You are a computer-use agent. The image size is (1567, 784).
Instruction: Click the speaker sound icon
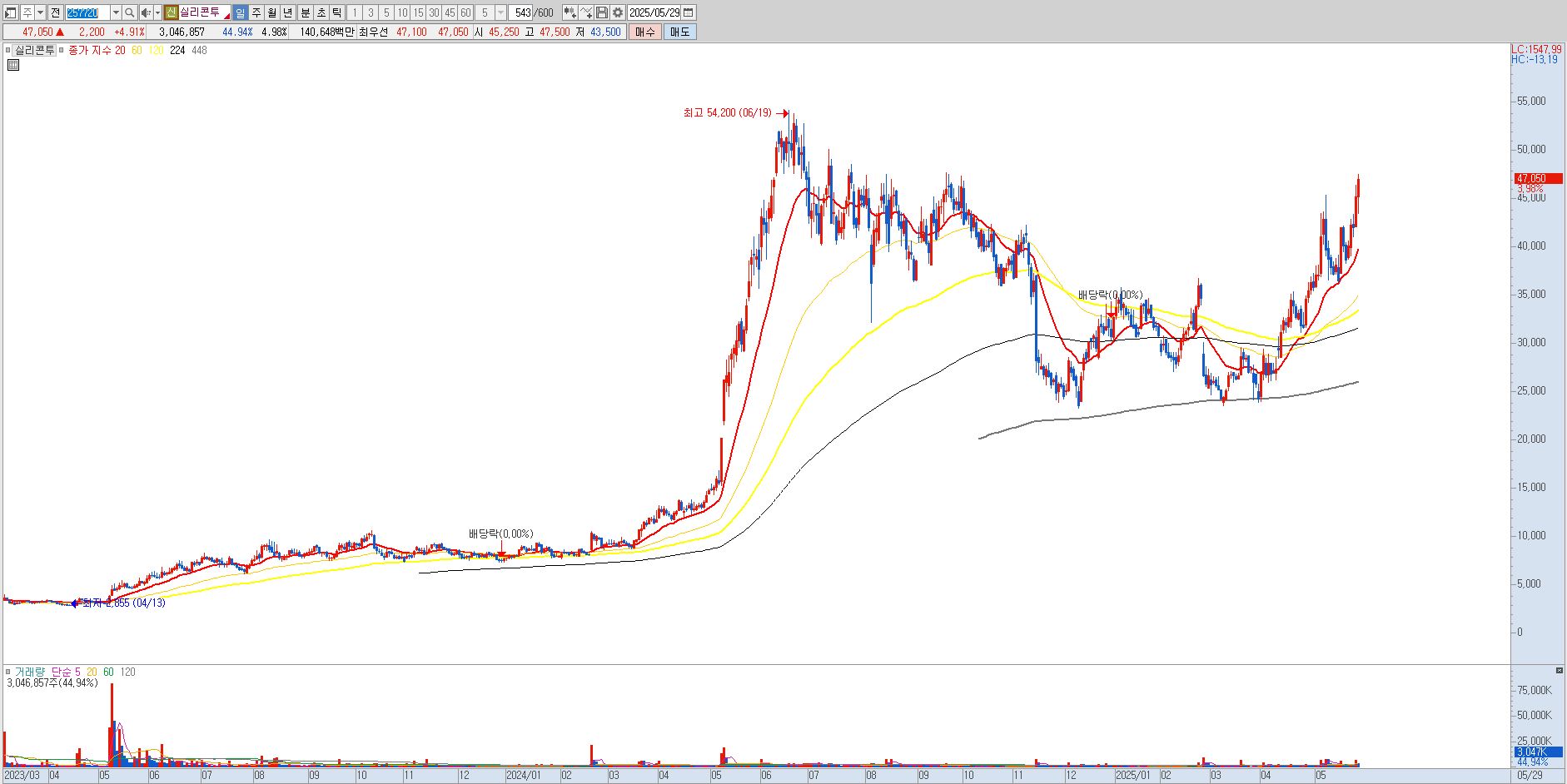pos(146,12)
